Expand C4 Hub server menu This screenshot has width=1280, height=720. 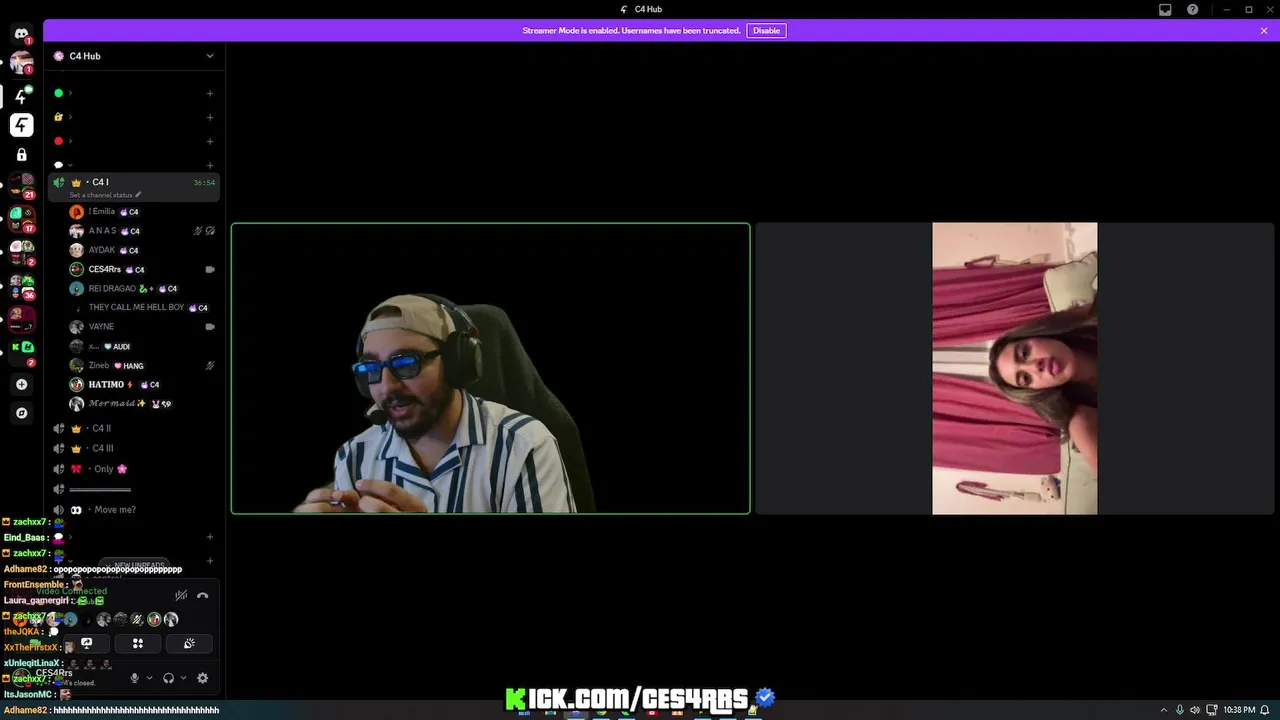pos(209,56)
